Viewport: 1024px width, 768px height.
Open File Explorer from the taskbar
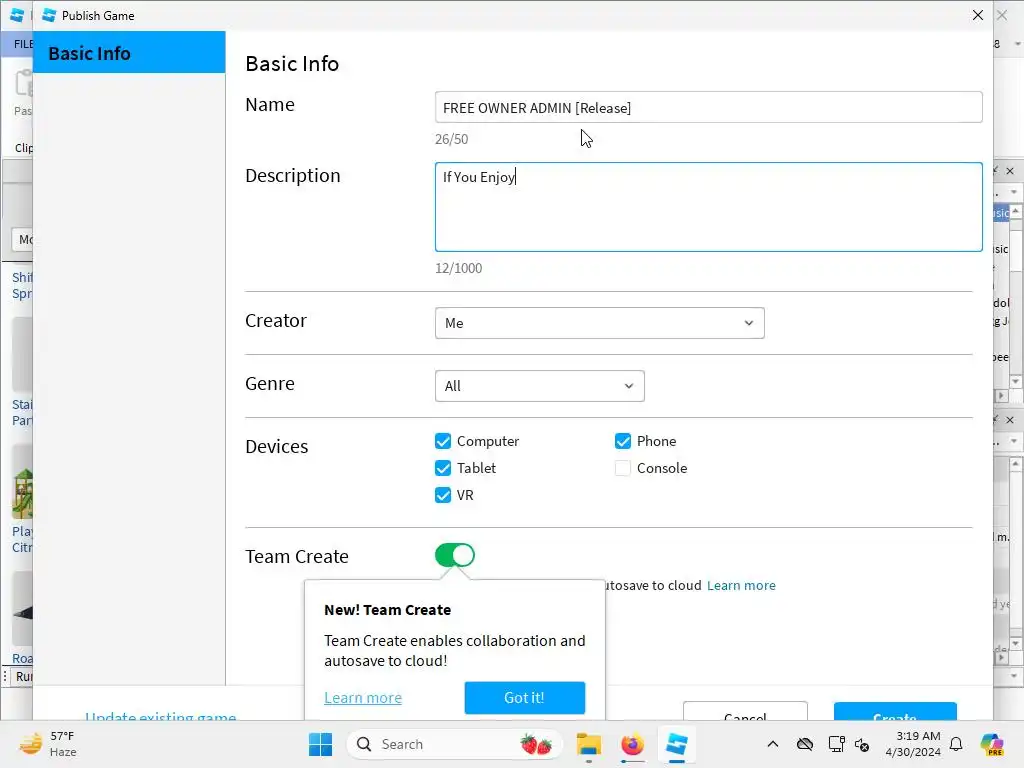coord(588,744)
